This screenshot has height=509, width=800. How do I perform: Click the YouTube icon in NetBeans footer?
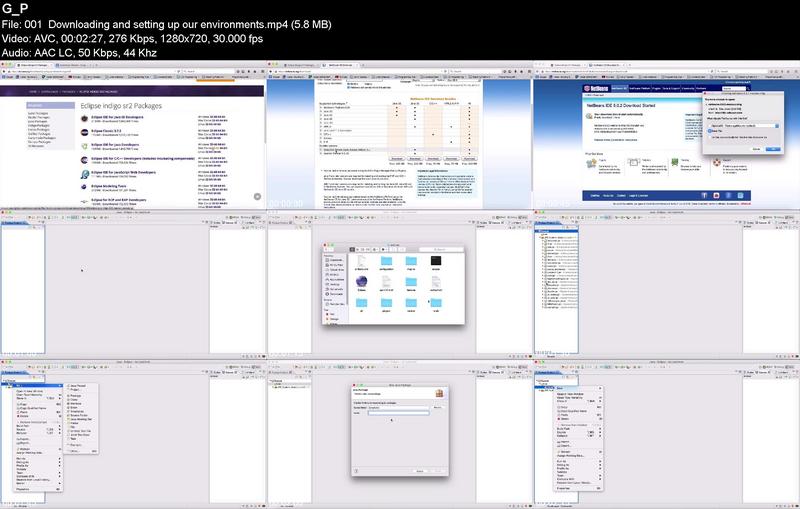pyautogui.click(x=716, y=195)
